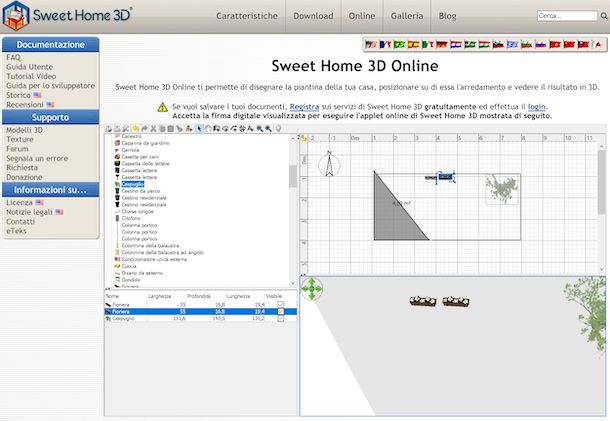Switch language with the Brazilian flag
This screenshot has width=610, height=421.
coord(399,44)
